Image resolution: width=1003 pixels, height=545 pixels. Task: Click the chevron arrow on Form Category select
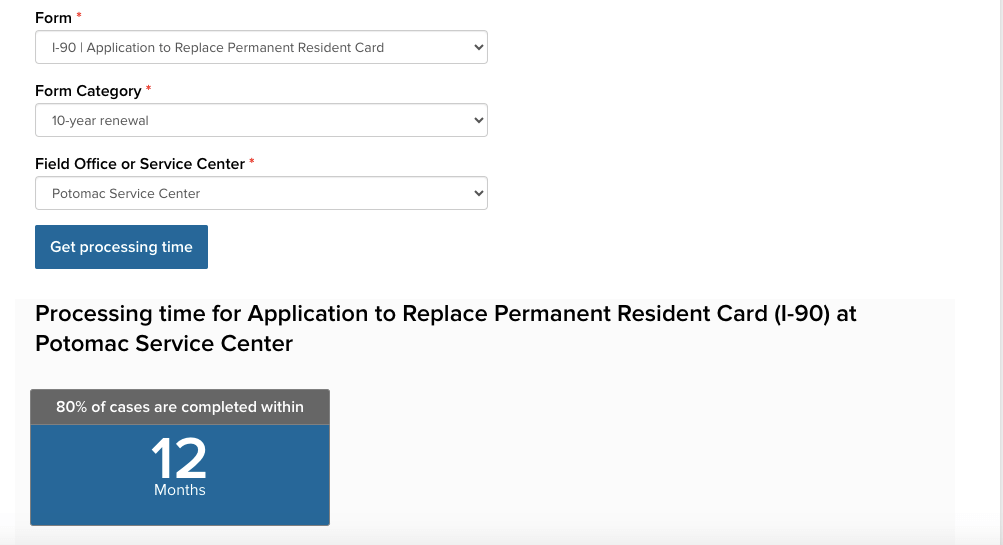point(477,120)
